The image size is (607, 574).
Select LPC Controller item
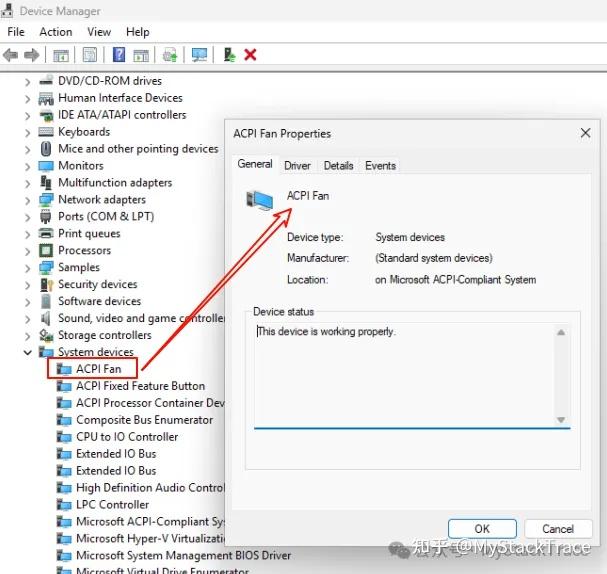tap(113, 505)
